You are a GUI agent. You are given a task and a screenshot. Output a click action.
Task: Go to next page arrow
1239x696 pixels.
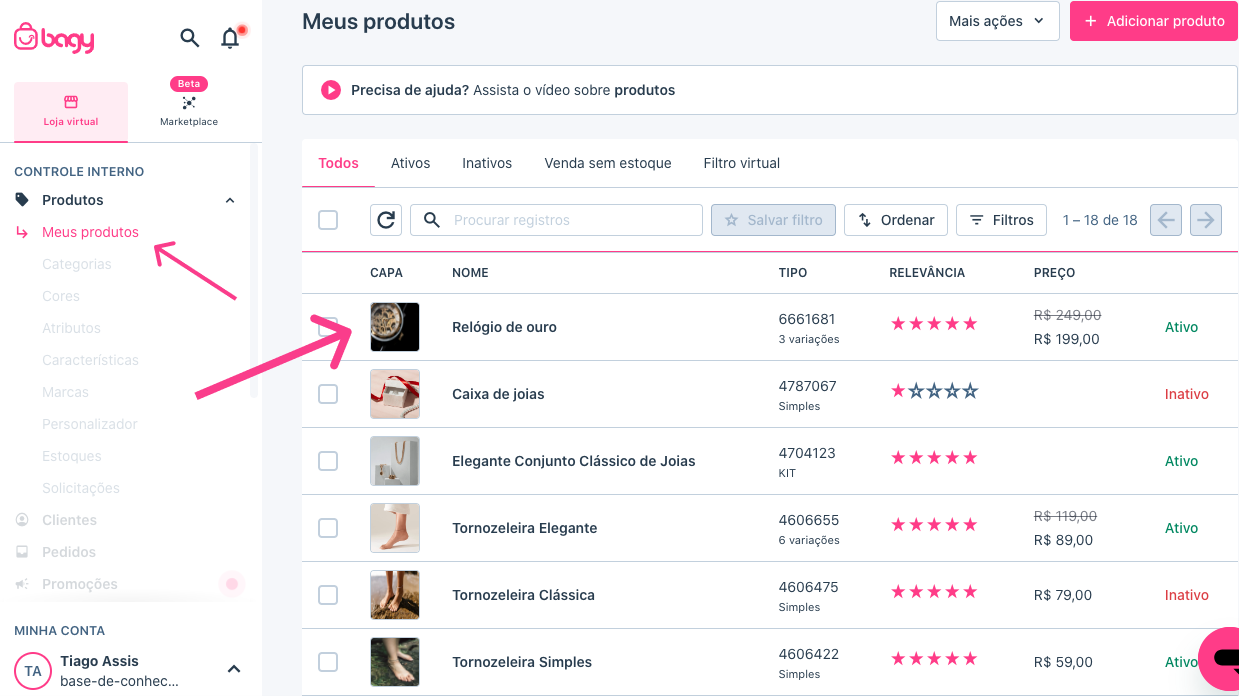pyautogui.click(x=1206, y=220)
